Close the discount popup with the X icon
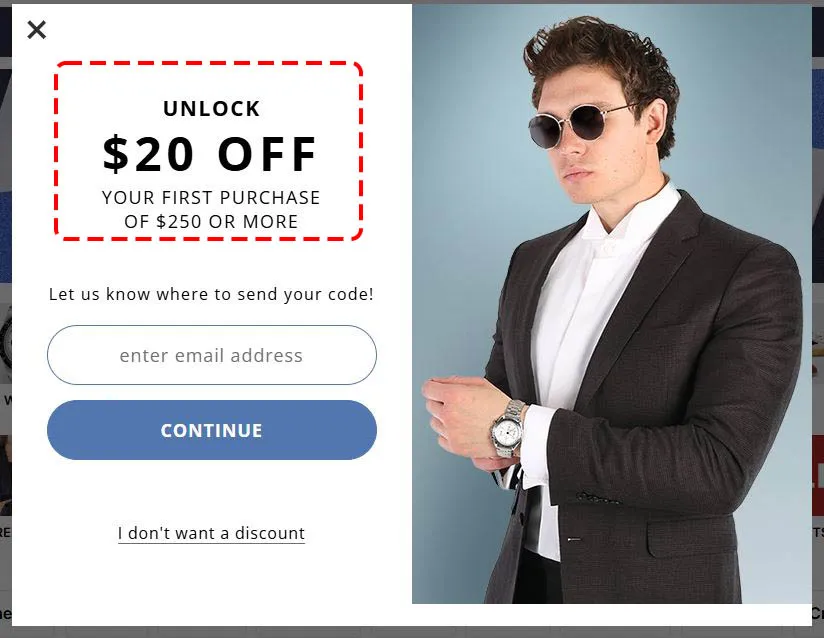The width and height of the screenshot is (824, 638). coord(36,30)
